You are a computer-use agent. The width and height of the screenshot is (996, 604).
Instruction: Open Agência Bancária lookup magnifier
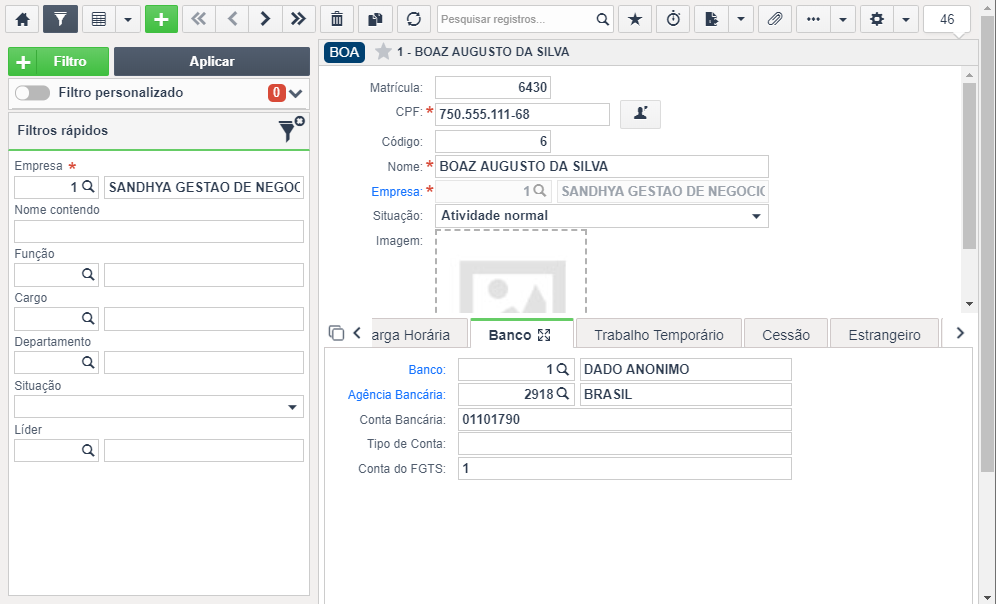click(x=563, y=394)
